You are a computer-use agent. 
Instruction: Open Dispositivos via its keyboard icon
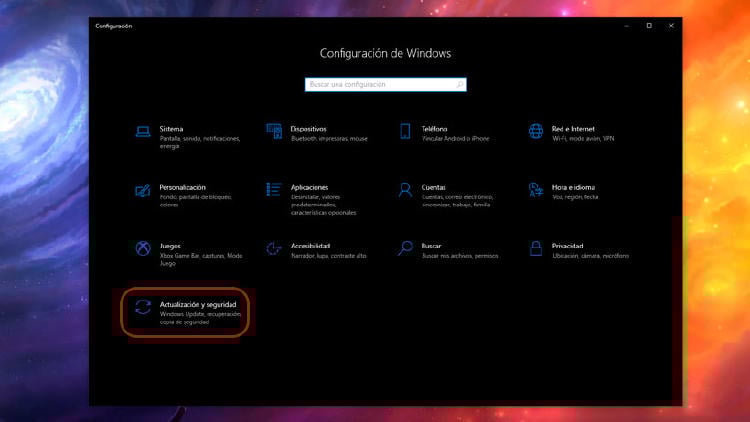point(273,131)
